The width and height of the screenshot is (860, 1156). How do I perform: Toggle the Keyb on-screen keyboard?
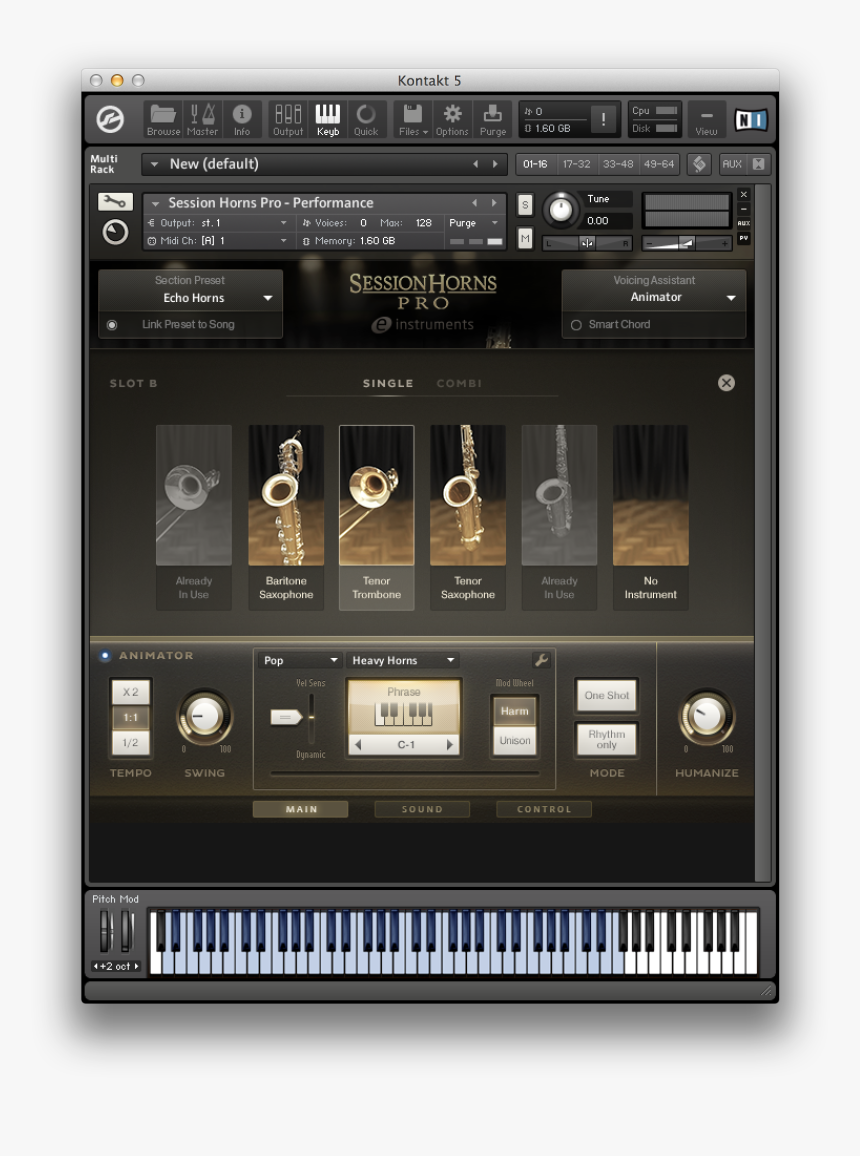point(328,119)
